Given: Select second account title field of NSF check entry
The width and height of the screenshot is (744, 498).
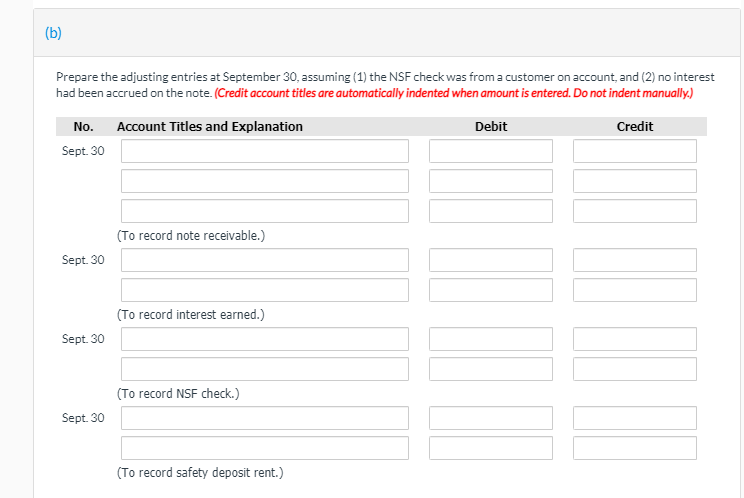Looking at the screenshot, I should point(265,369).
